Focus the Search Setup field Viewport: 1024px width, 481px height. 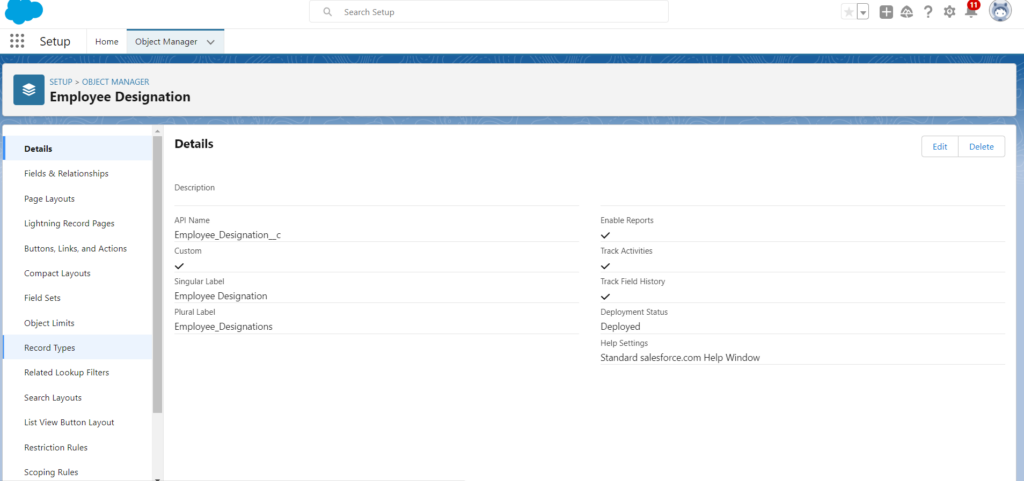pos(488,12)
